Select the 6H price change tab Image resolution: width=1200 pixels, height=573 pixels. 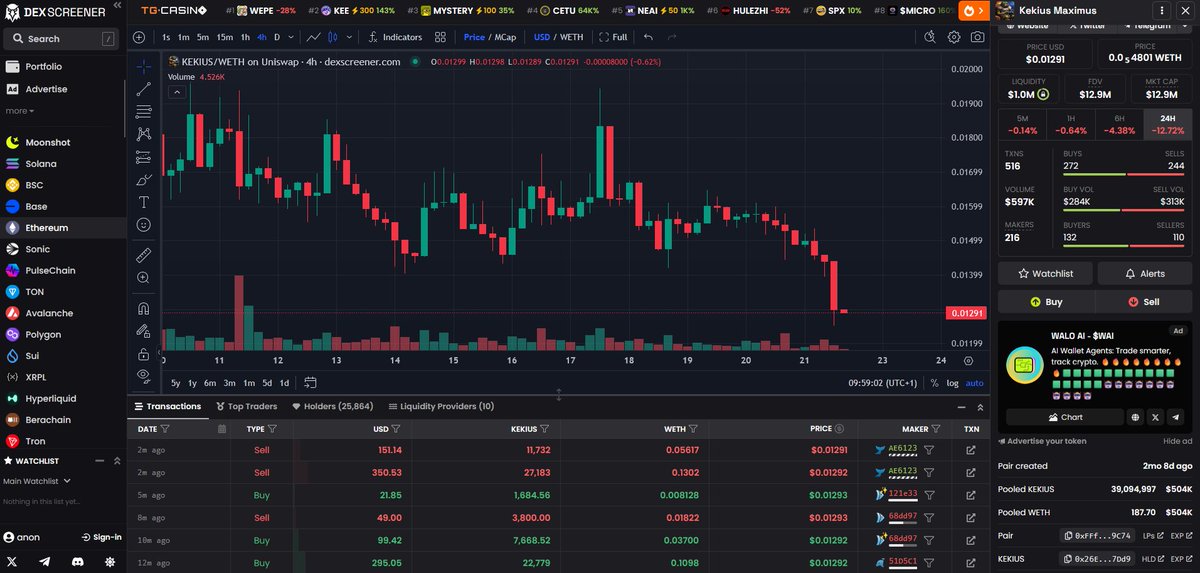click(1120, 124)
